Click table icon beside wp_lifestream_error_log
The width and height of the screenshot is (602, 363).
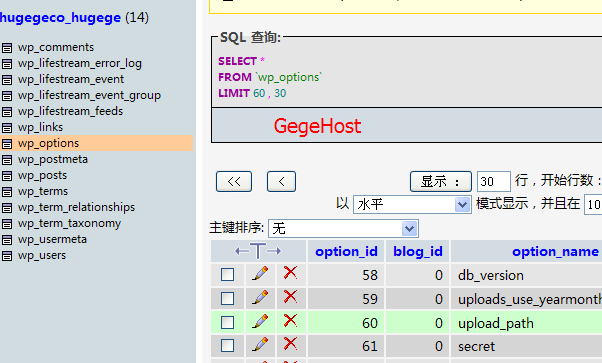pos(7,64)
